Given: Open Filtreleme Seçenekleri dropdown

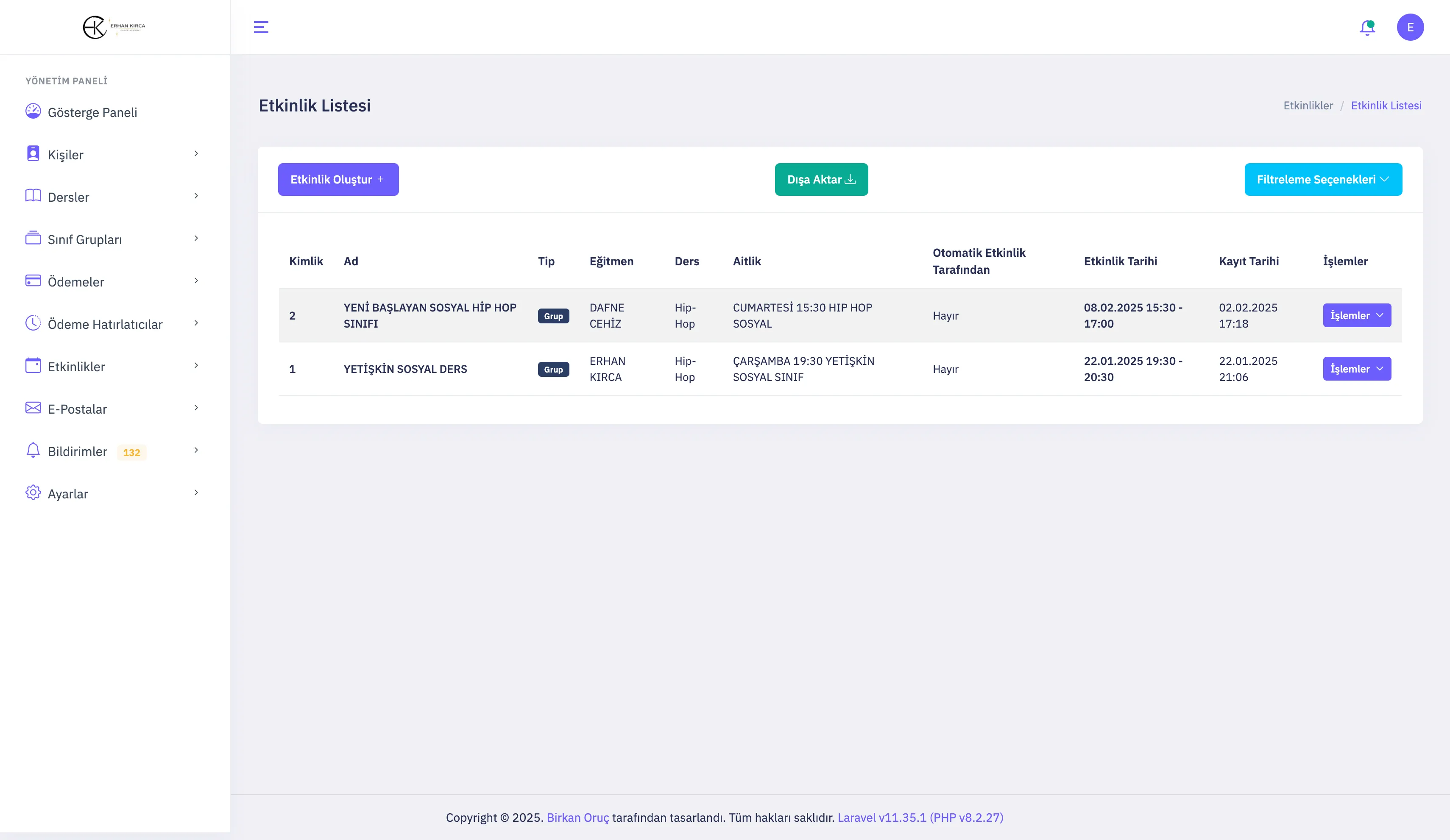Looking at the screenshot, I should click(x=1322, y=180).
